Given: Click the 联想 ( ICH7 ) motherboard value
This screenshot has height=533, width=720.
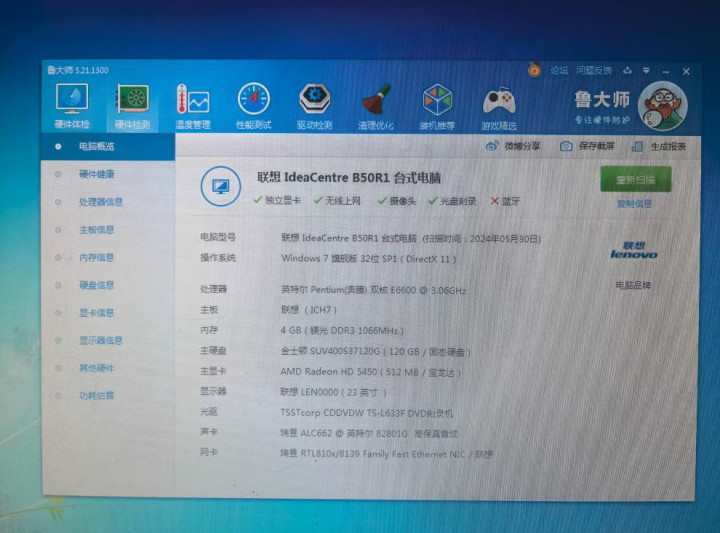Looking at the screenshot, I should 309,310.
